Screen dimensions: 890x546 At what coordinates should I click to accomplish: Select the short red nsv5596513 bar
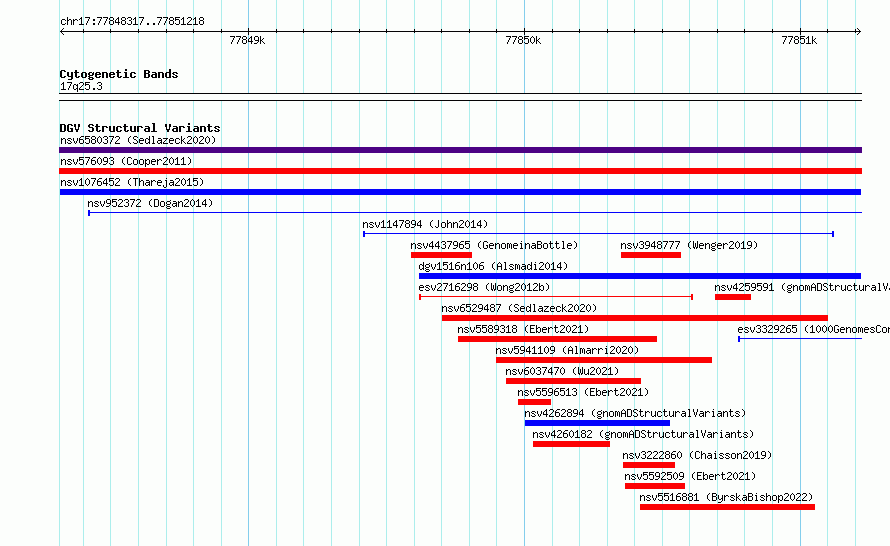[x=534, y=402]
